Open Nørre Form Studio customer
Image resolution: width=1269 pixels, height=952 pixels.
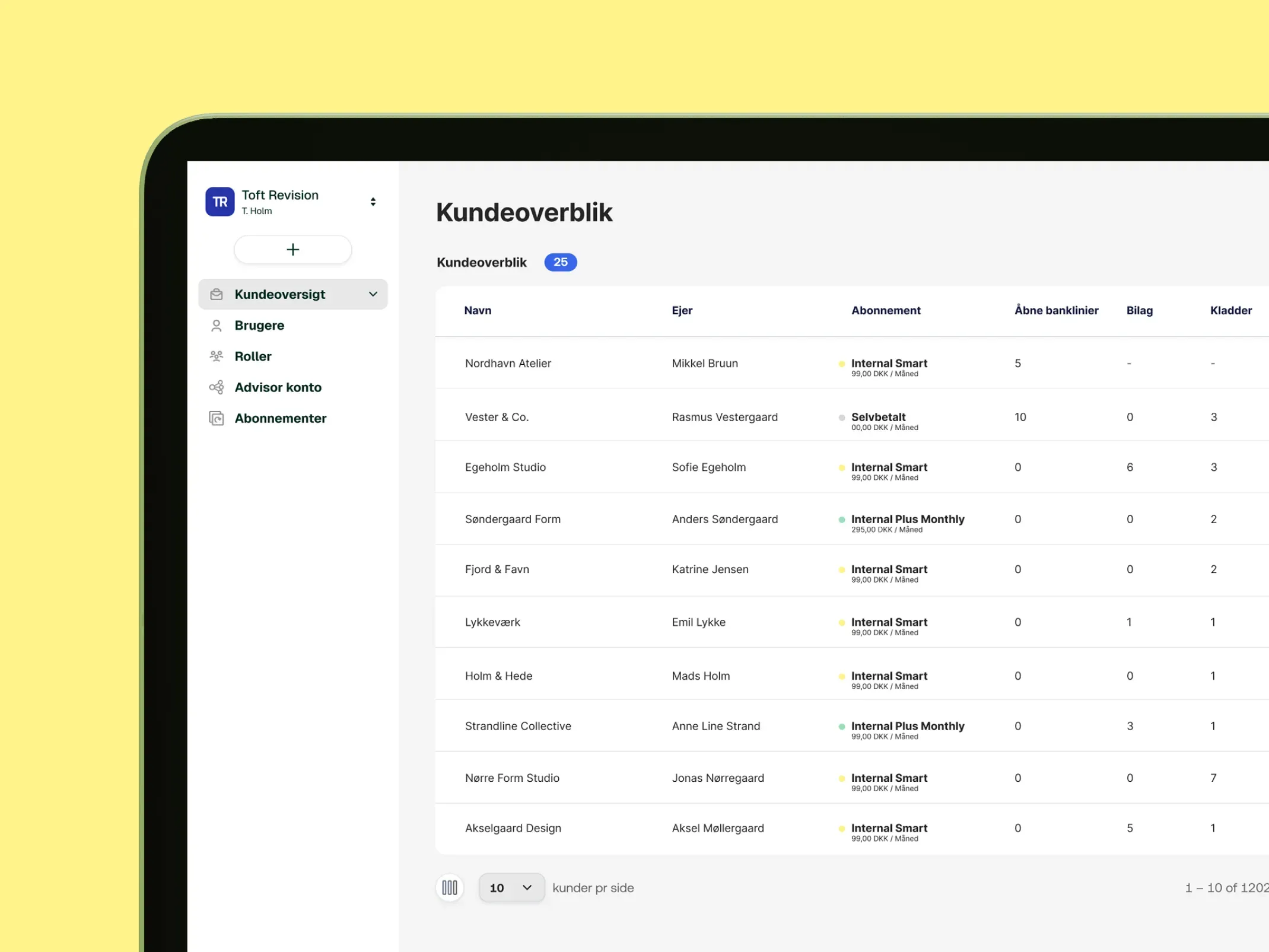[x=512, y=778]
